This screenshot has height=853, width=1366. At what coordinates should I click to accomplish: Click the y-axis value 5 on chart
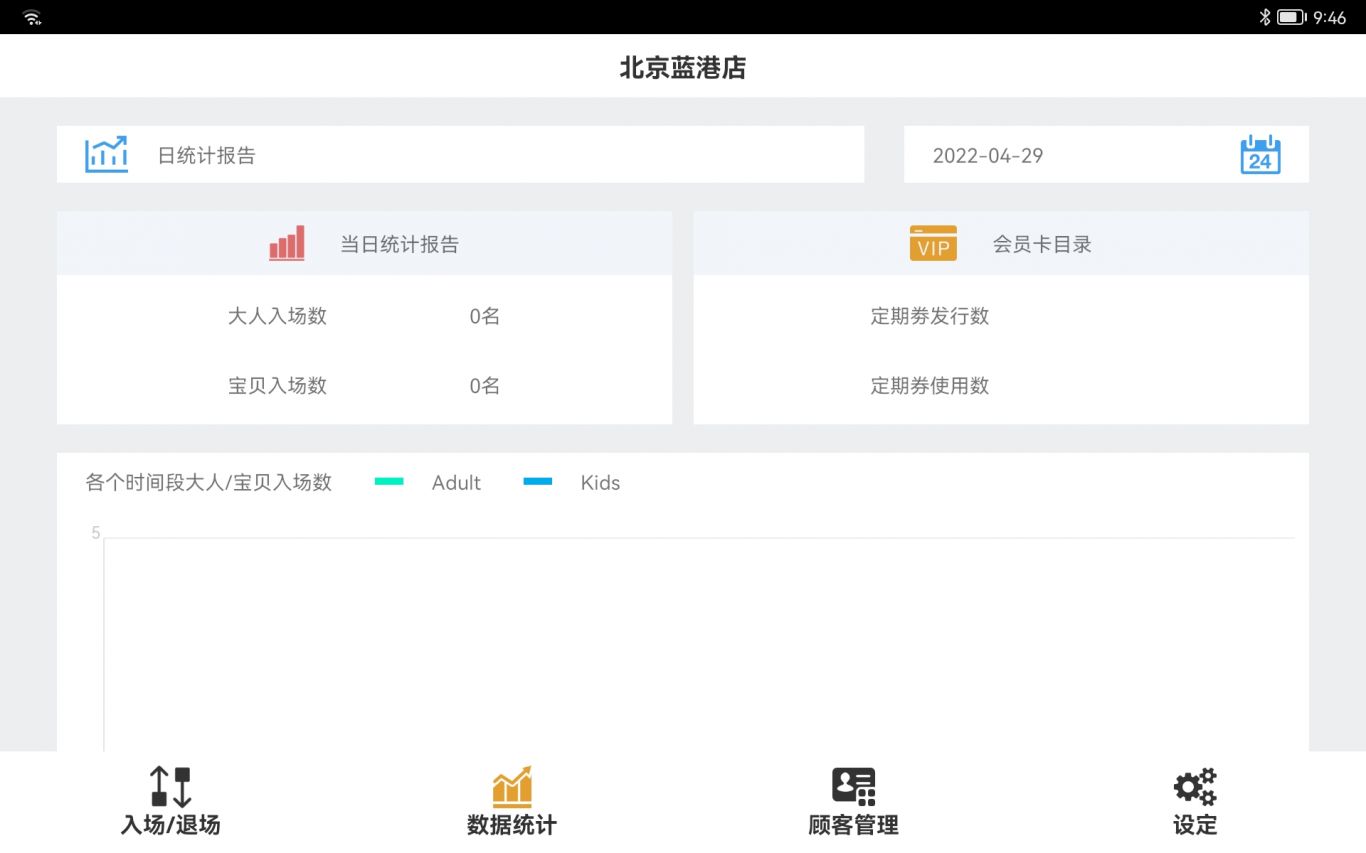pyautogui.click(x=96, y=533)
